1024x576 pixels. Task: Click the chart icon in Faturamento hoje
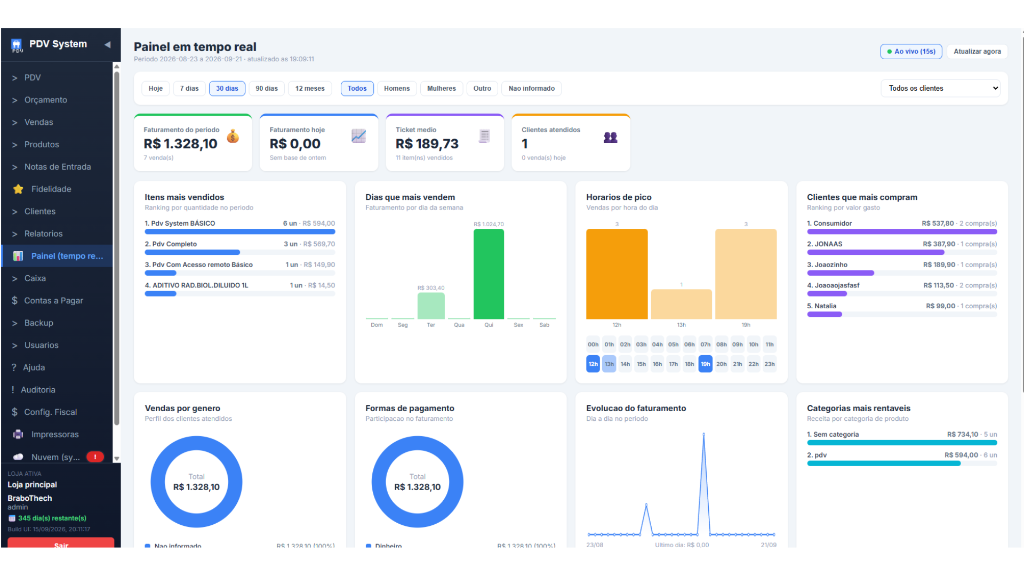tap(359, 136)
